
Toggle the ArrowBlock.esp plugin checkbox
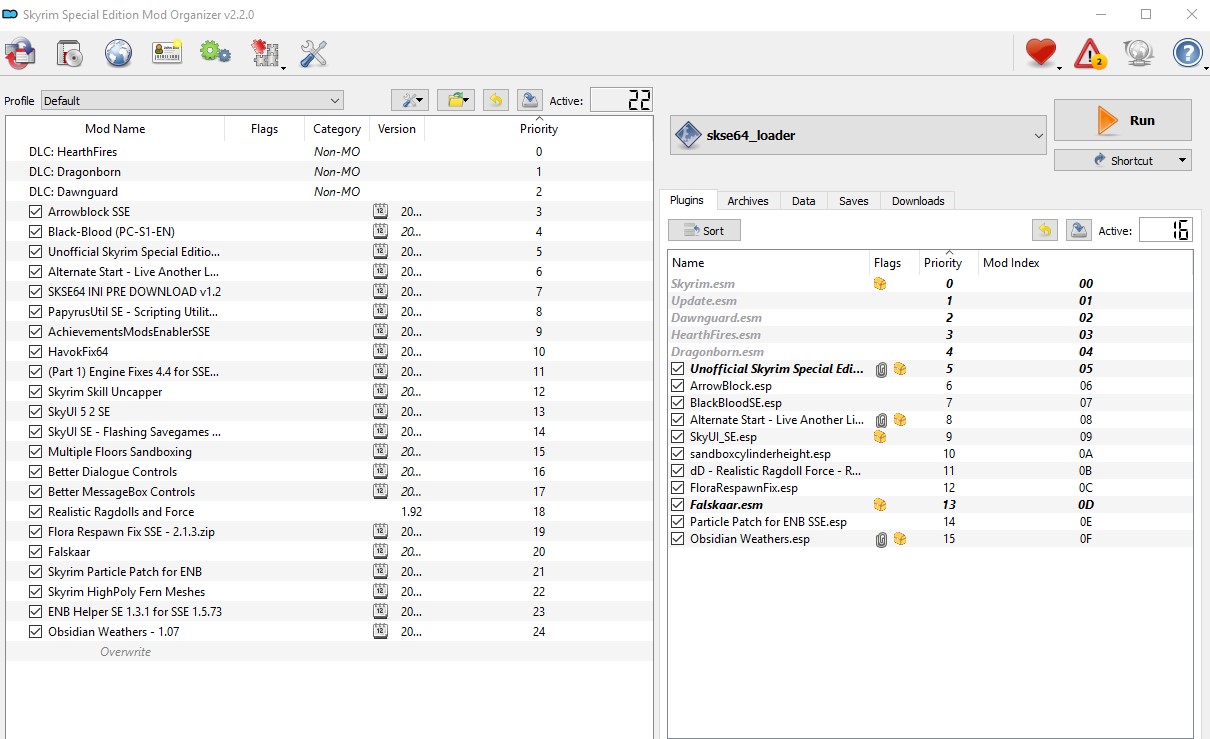click(678, 386)
